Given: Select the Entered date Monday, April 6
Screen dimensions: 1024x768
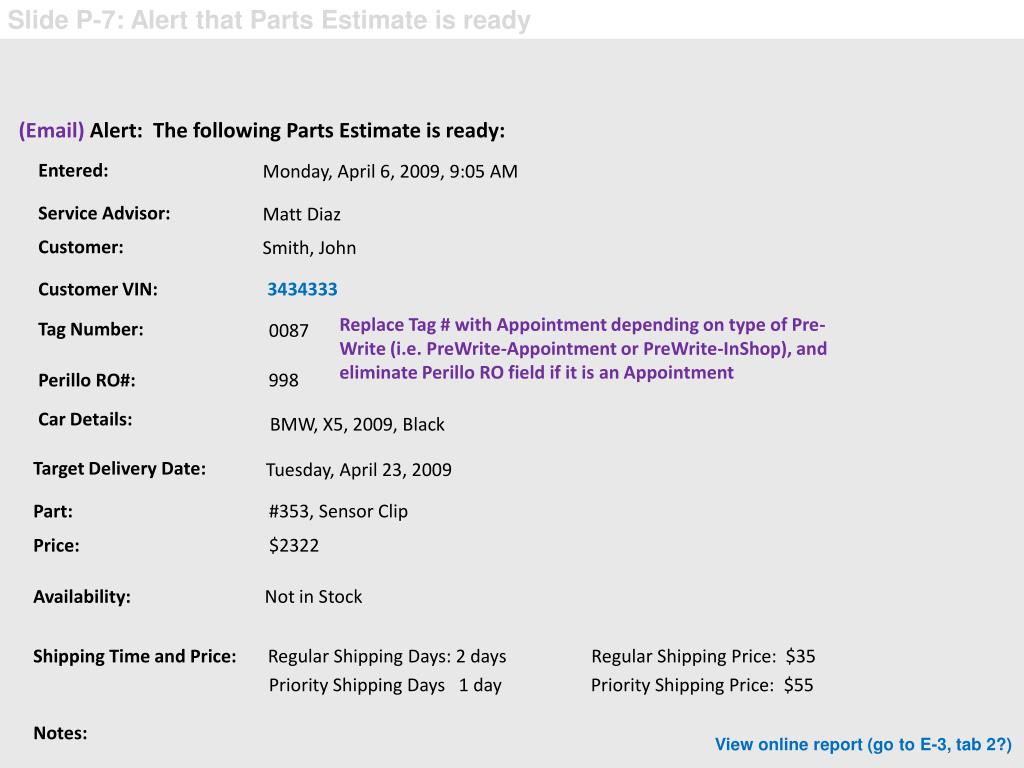Looking at the screenshot, I should click(x=390, y=172).
